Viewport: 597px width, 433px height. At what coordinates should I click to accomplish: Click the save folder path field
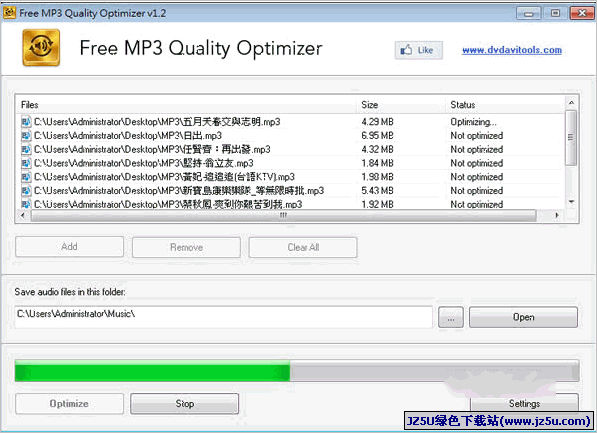click(223, 316)
